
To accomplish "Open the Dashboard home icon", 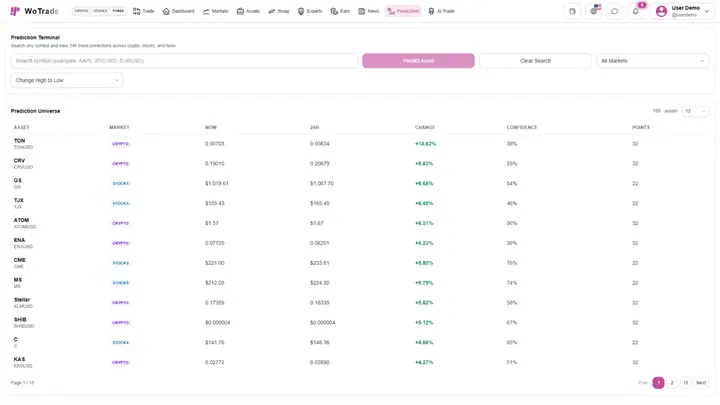I will [x=166, y=11].
